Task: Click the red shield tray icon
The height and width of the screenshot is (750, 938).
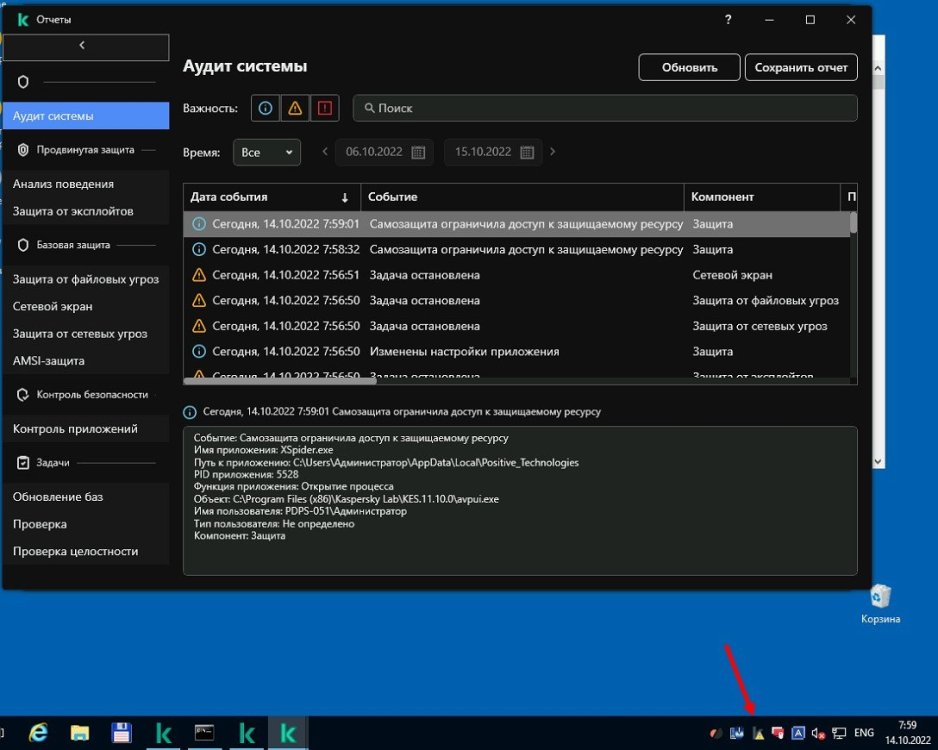Action: tap(778, 733)
